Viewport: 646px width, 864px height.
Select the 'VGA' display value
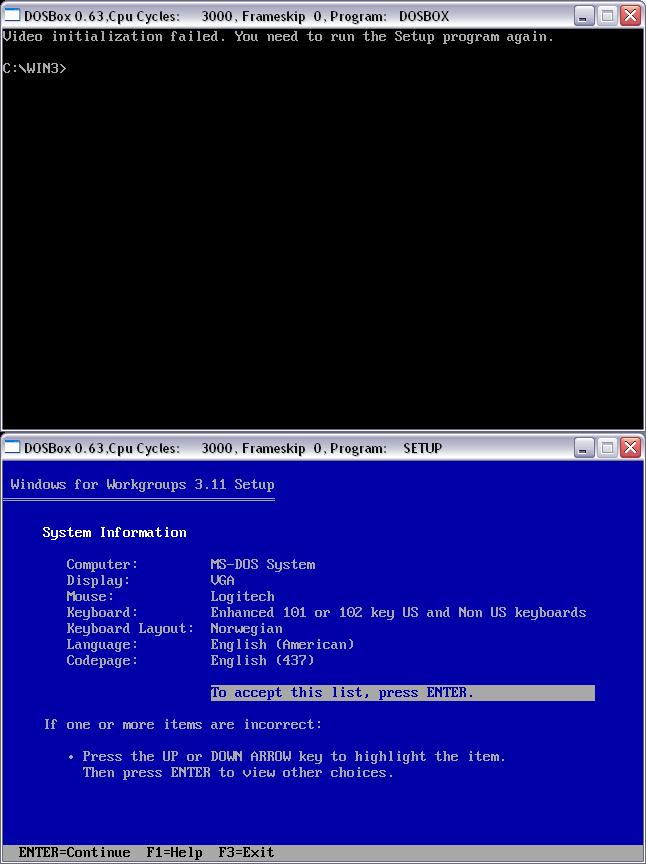[223, 581]
